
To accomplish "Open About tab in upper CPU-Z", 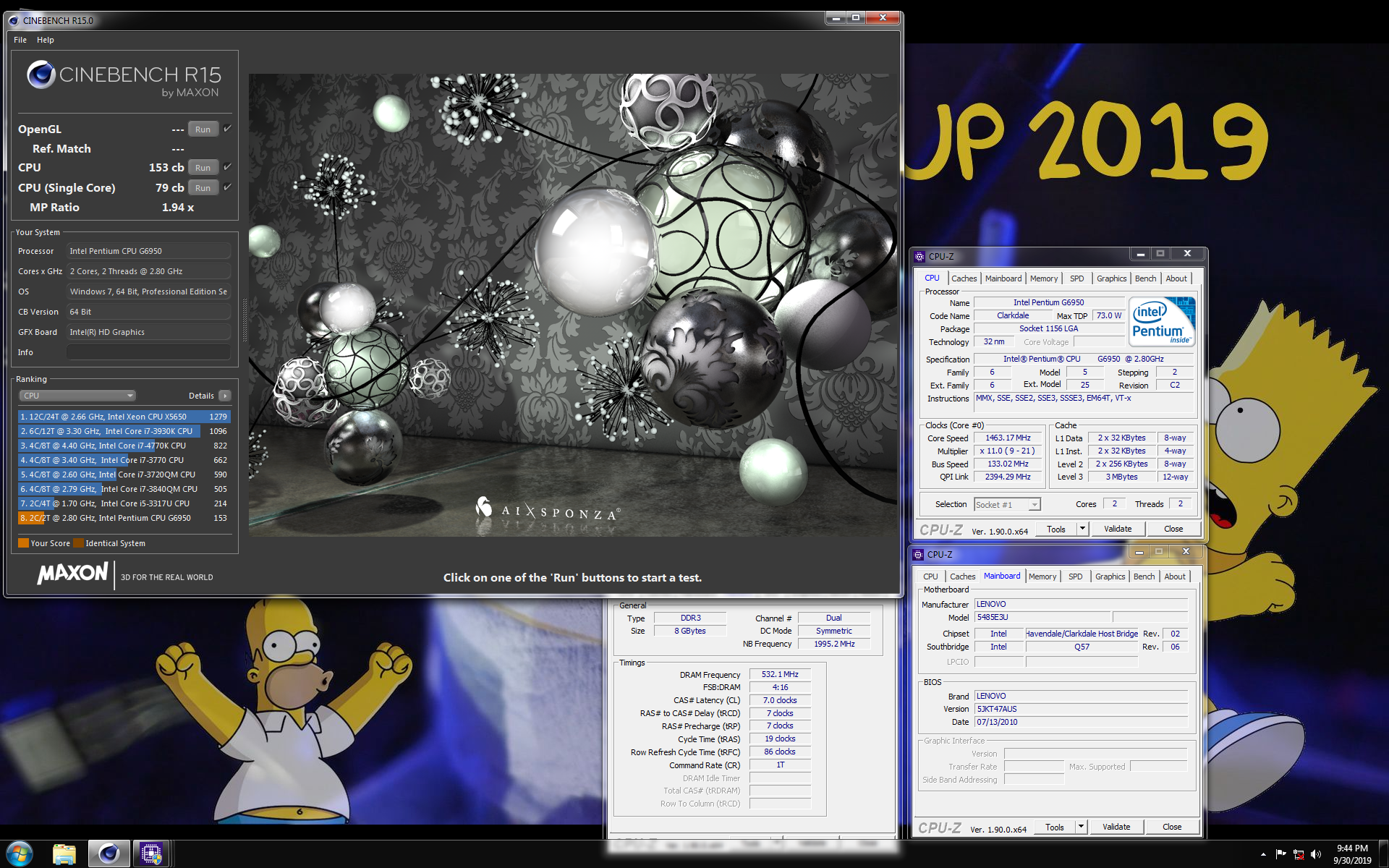I will coord(1176,278).
